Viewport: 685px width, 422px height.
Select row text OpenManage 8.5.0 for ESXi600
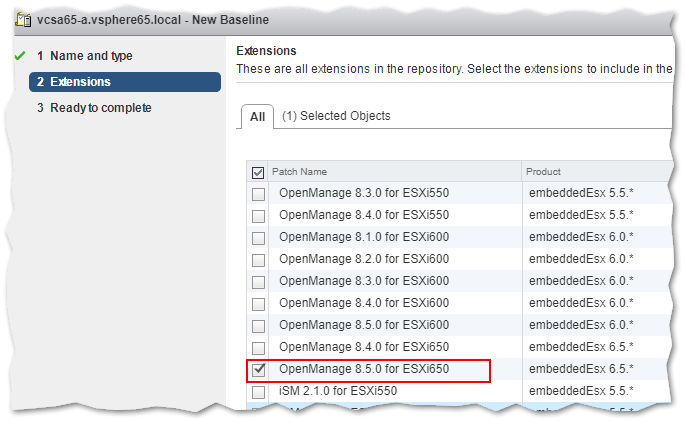click(x=364, y=325)
